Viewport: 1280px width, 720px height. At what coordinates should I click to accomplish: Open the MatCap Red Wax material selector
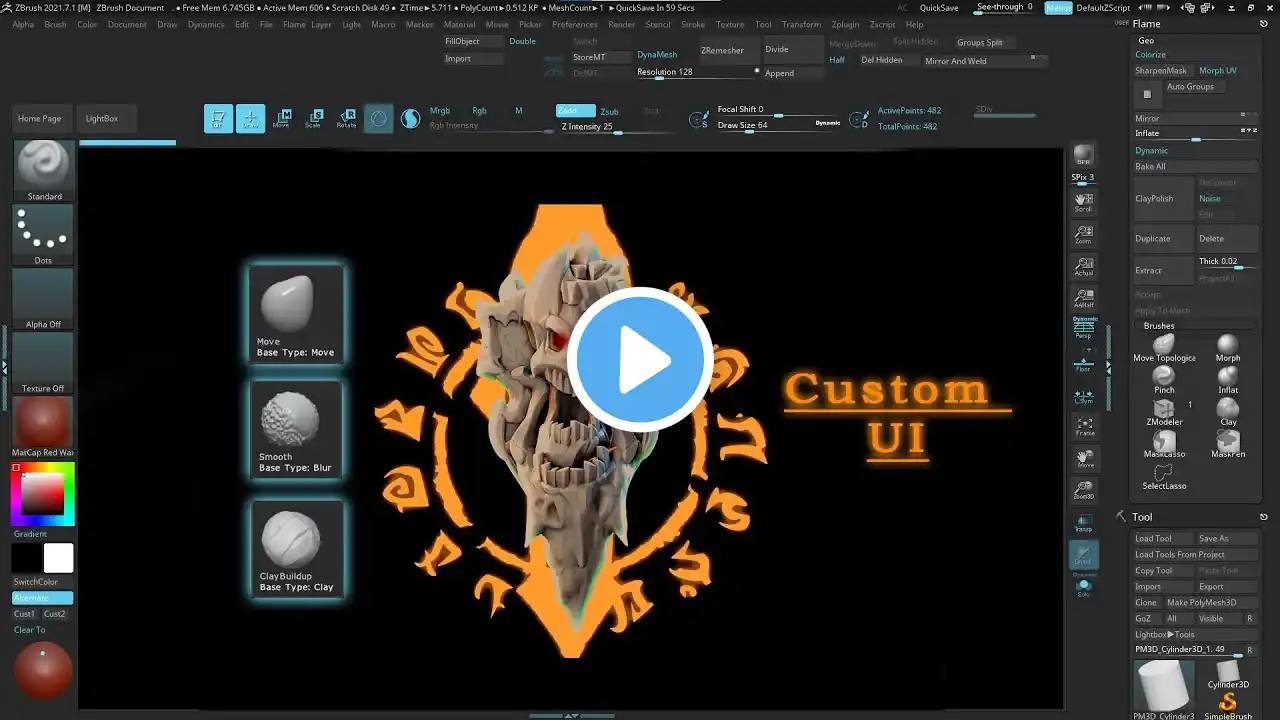(43, 427)
